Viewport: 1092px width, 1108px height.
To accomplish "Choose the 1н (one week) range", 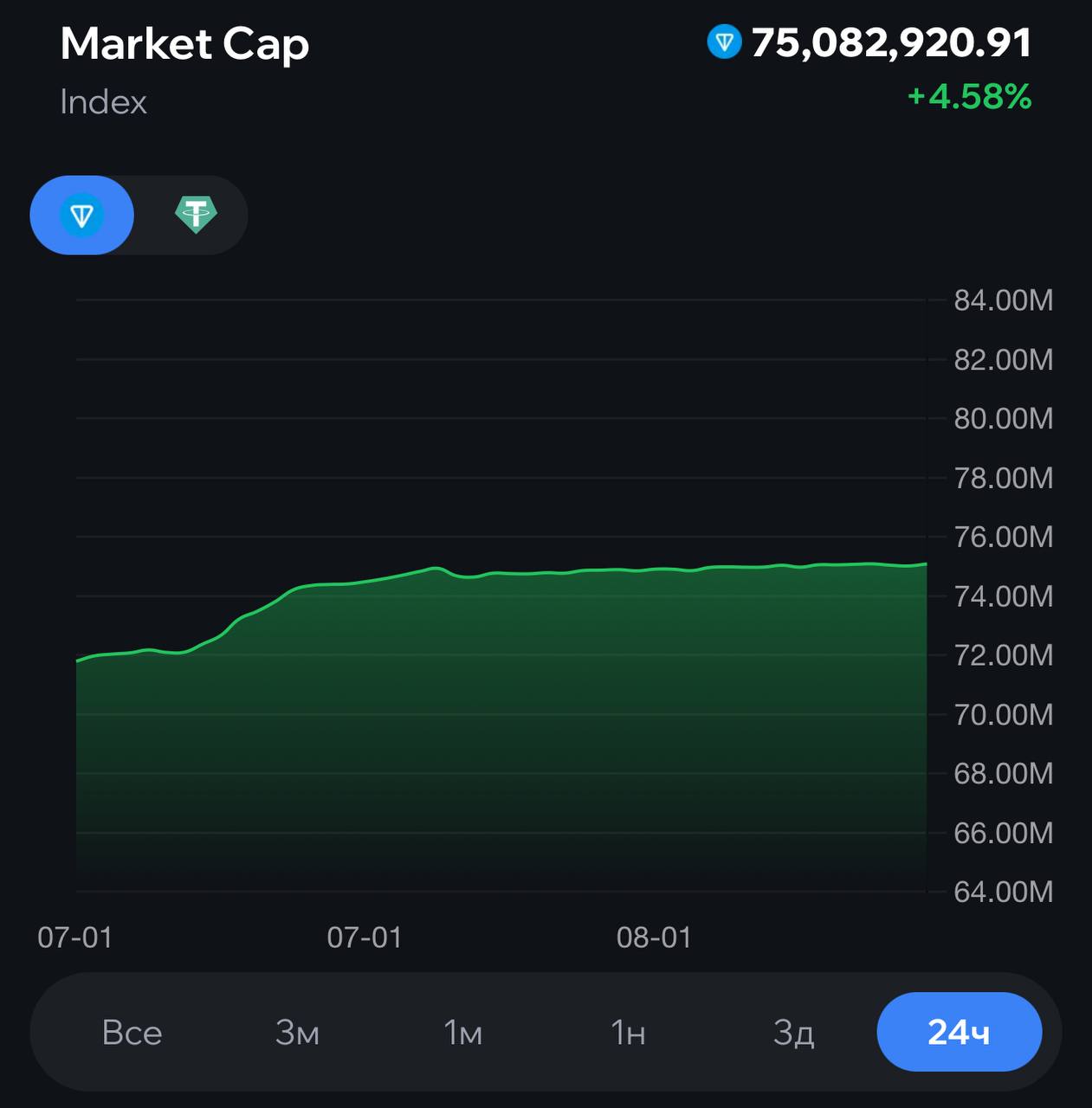I will pyautogui.click(x=628, y=1033).
